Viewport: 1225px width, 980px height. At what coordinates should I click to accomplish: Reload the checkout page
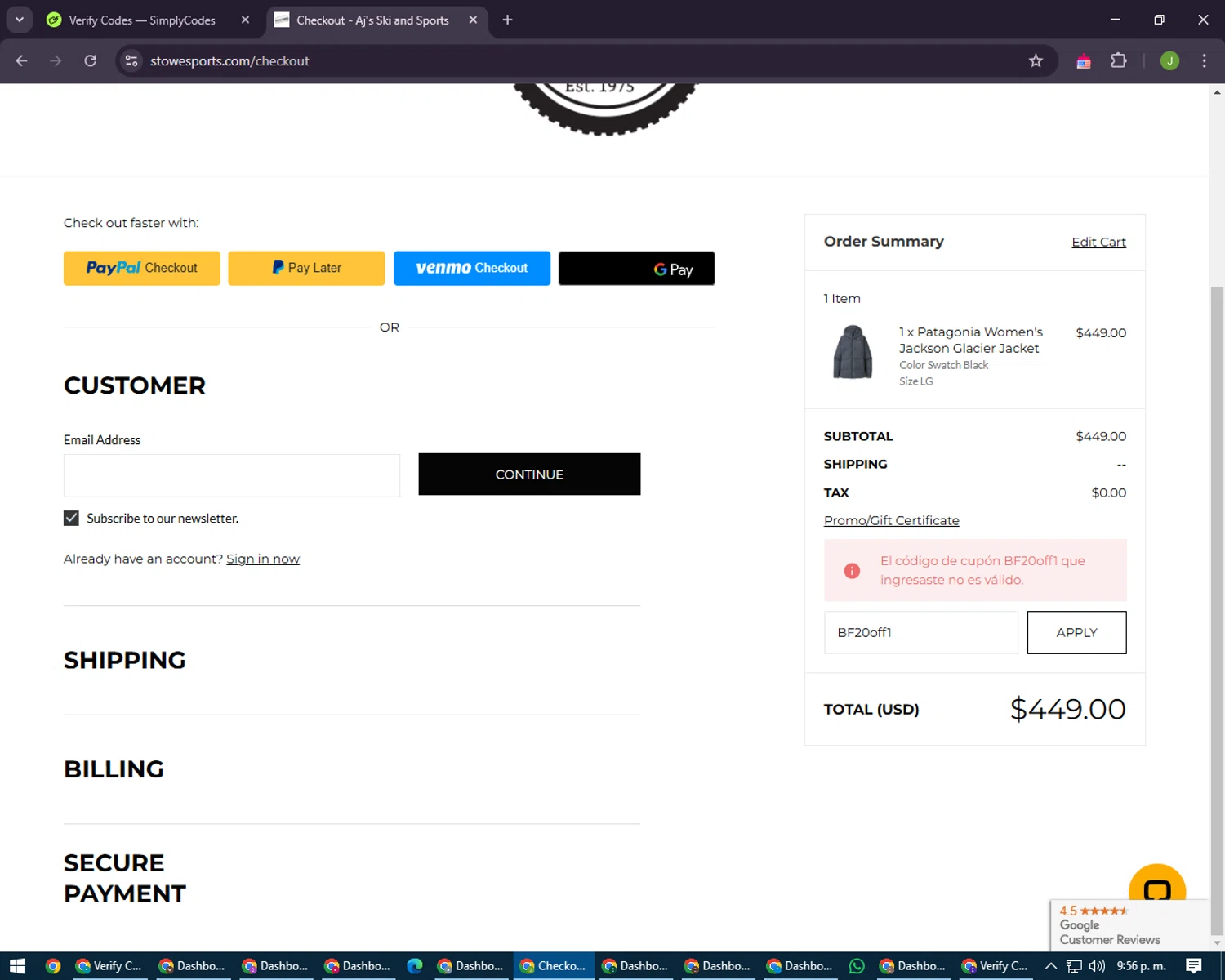coord(91,60)
